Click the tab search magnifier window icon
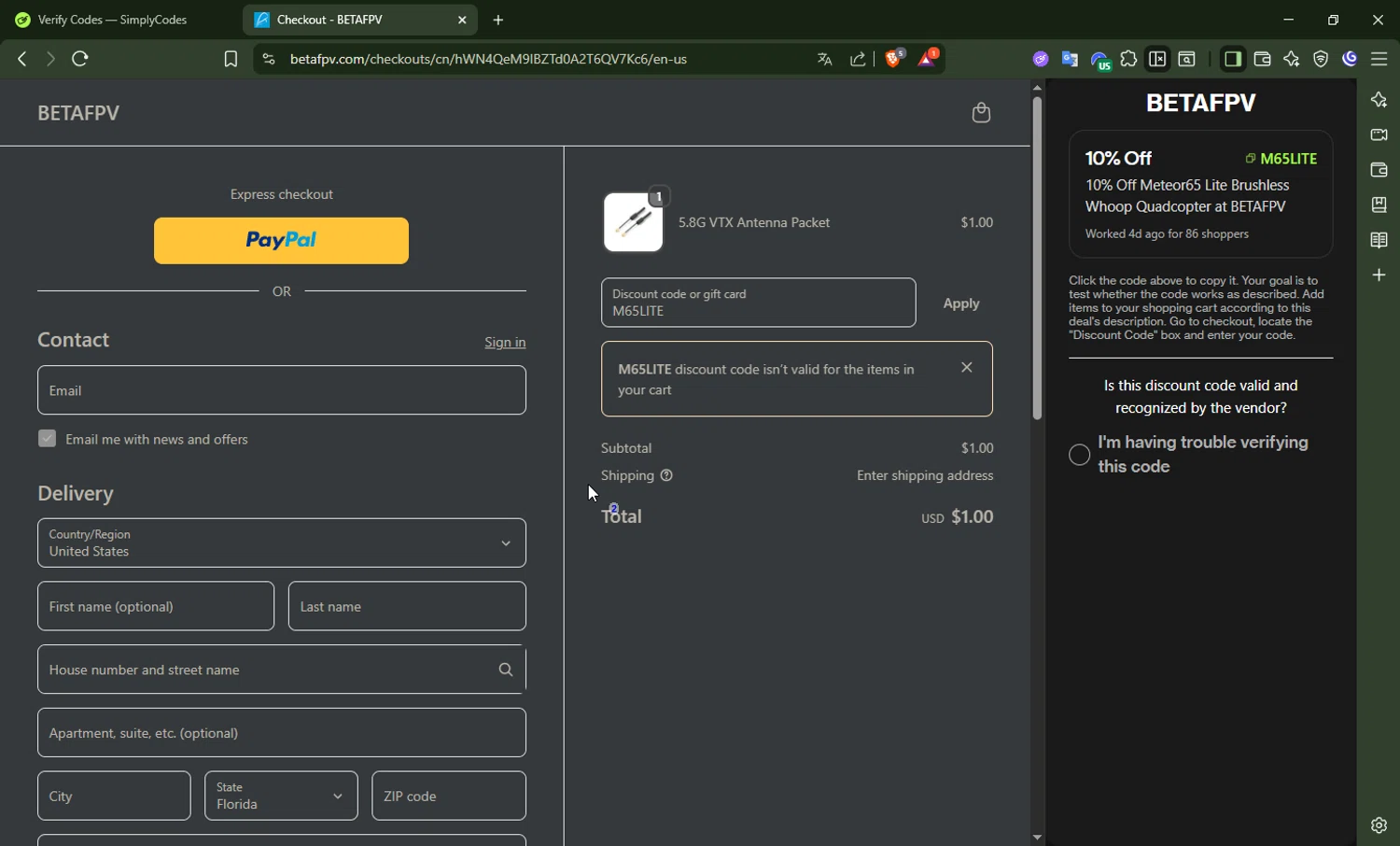Screen dimensions: 1400x846 [1187, 59]
